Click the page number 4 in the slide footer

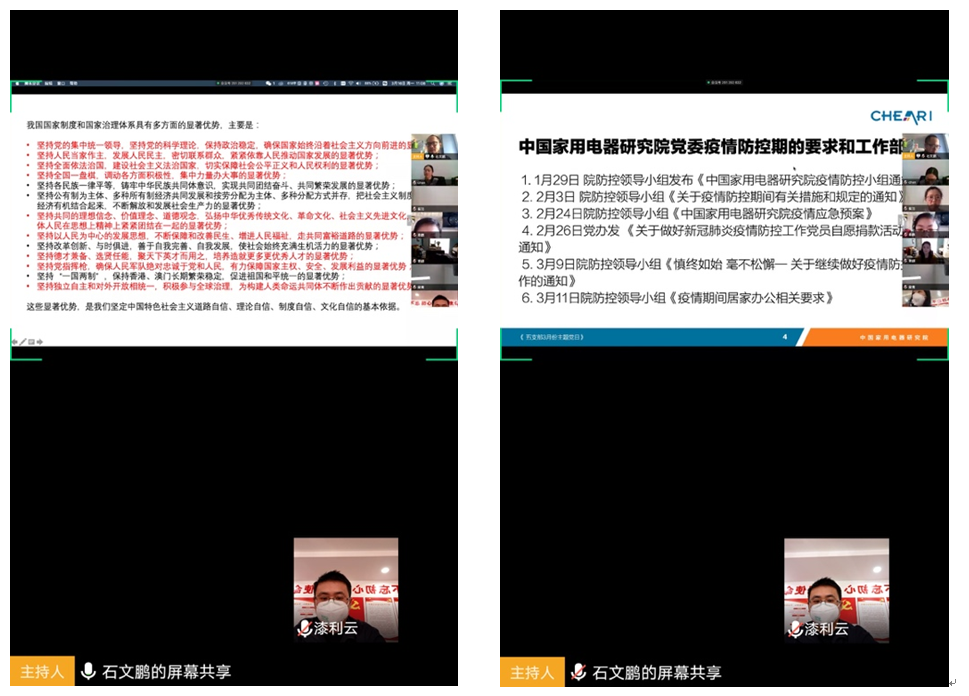point(785,337)
